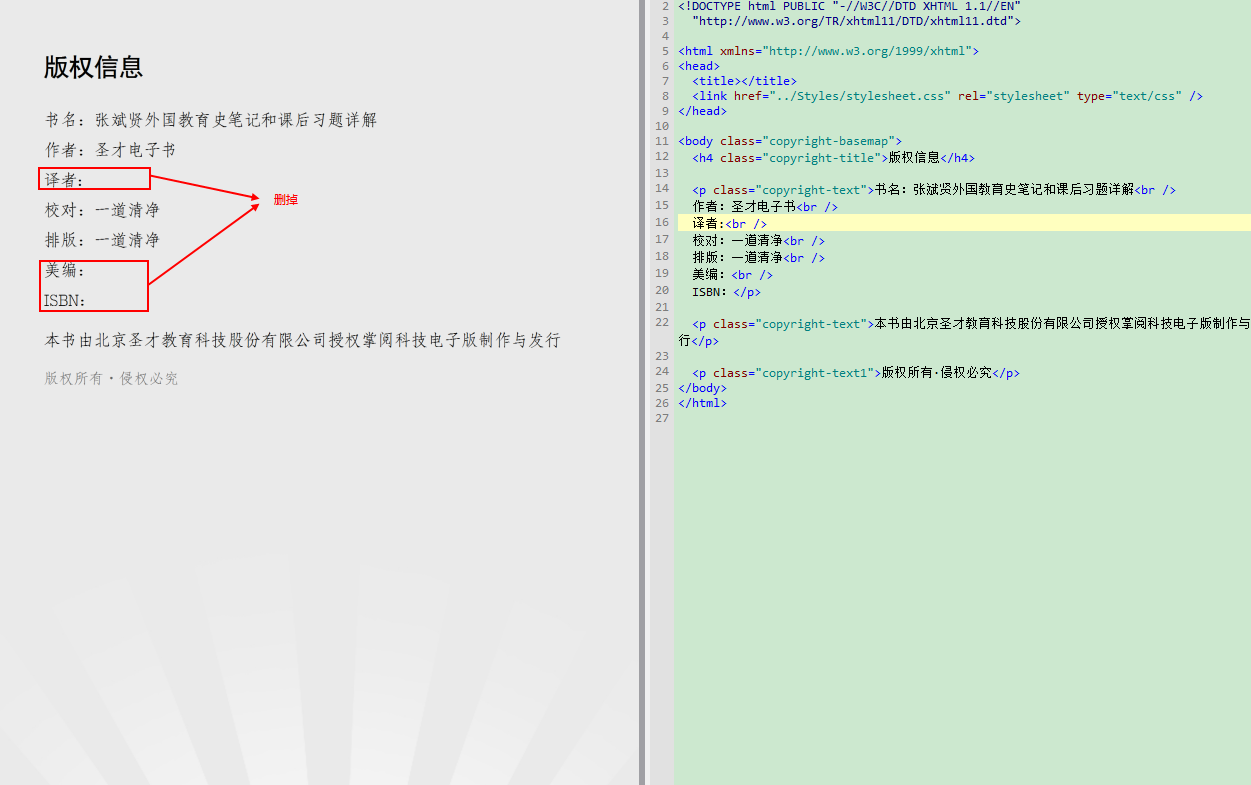Click line number 16 in the gutter
This screenshot has height=785, width=1251.
(661, 223)
